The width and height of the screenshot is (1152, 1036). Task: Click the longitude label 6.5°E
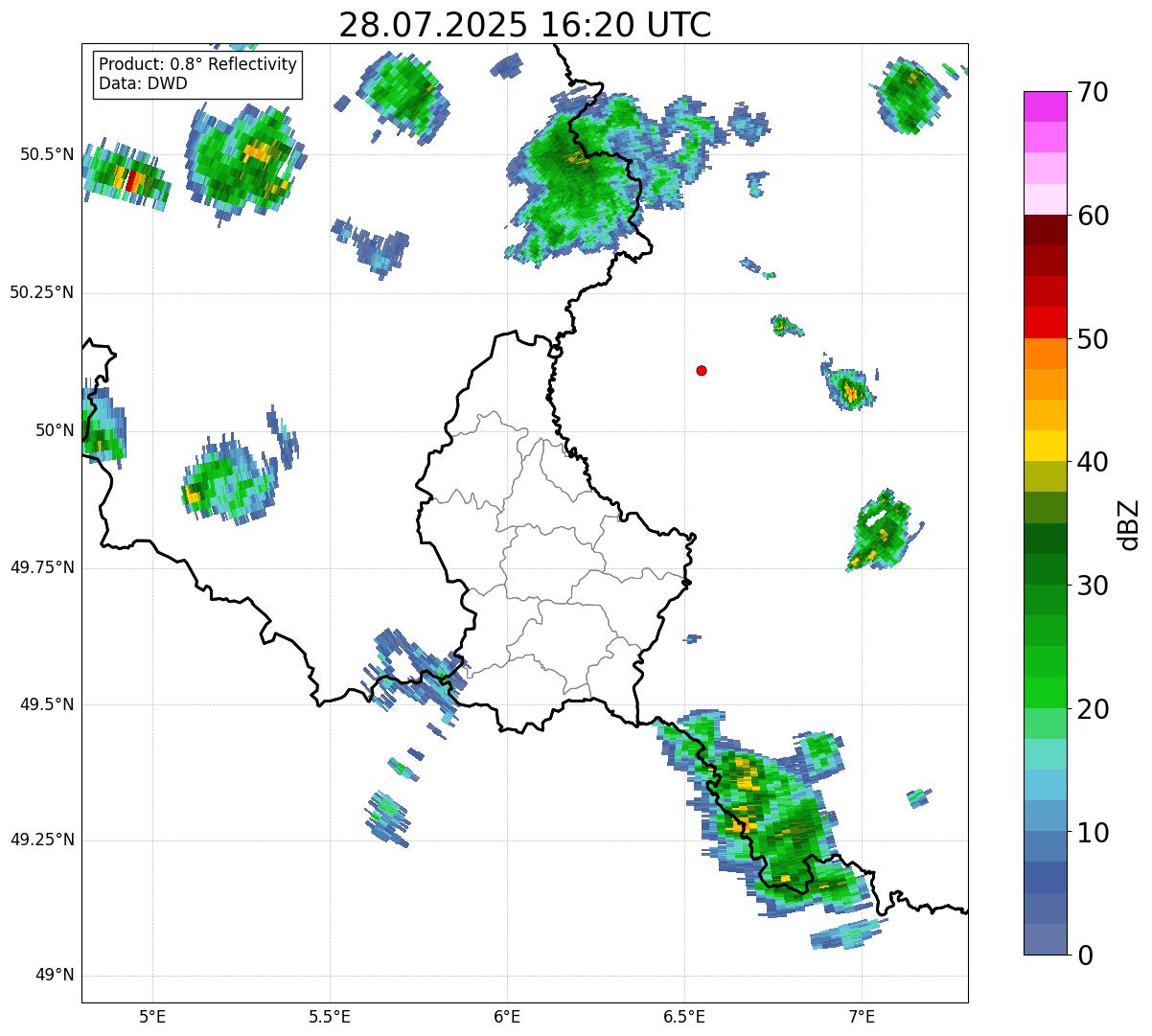[684, 1016]
